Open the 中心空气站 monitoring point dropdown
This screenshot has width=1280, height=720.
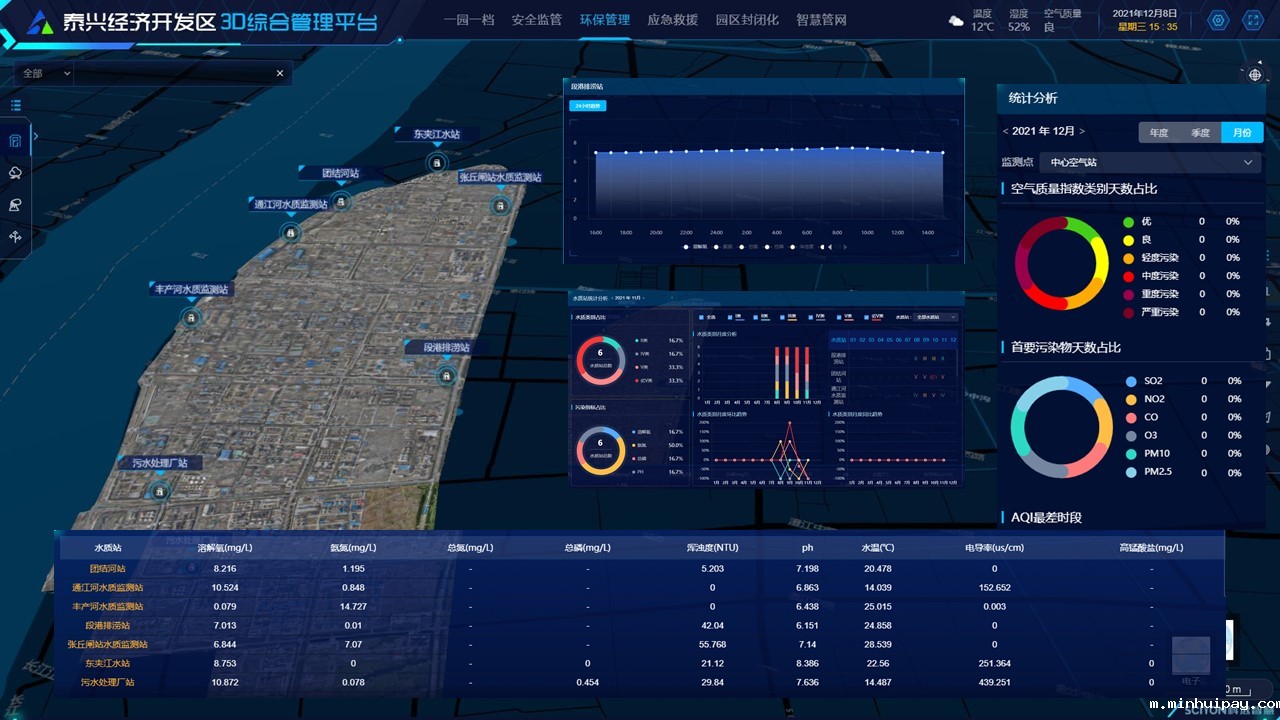tap(1149, 162)
